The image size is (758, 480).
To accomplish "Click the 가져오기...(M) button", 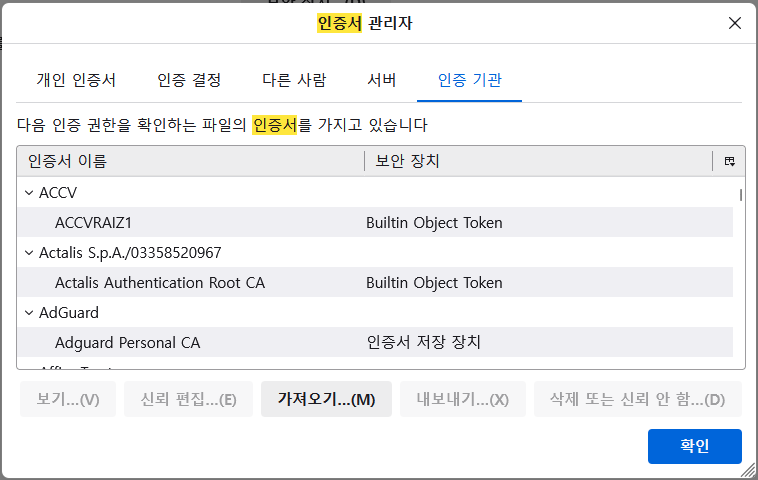I will pos(326,399).
